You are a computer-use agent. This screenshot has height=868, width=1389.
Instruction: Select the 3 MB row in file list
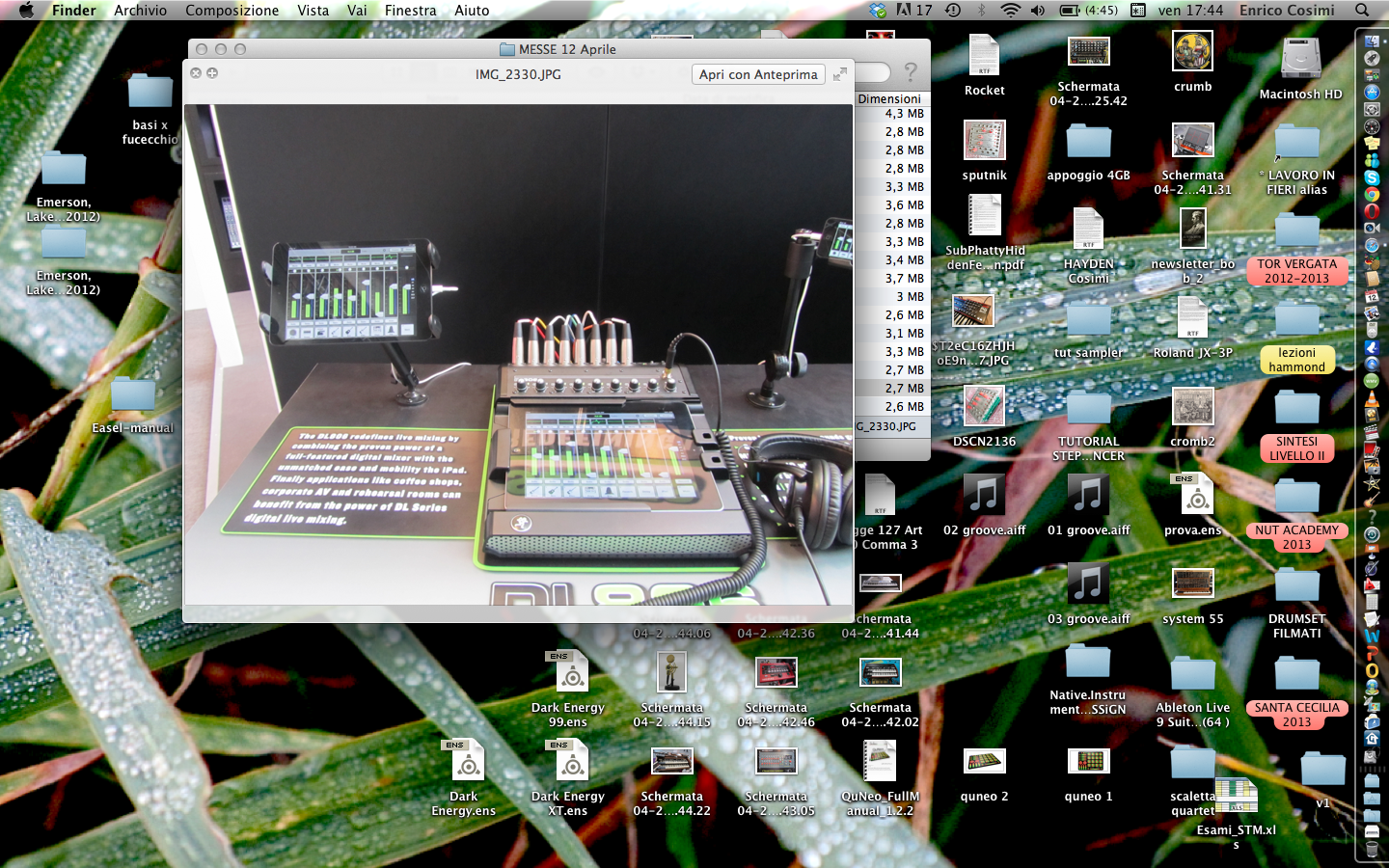pyautogui.click(x=891, y=297)
